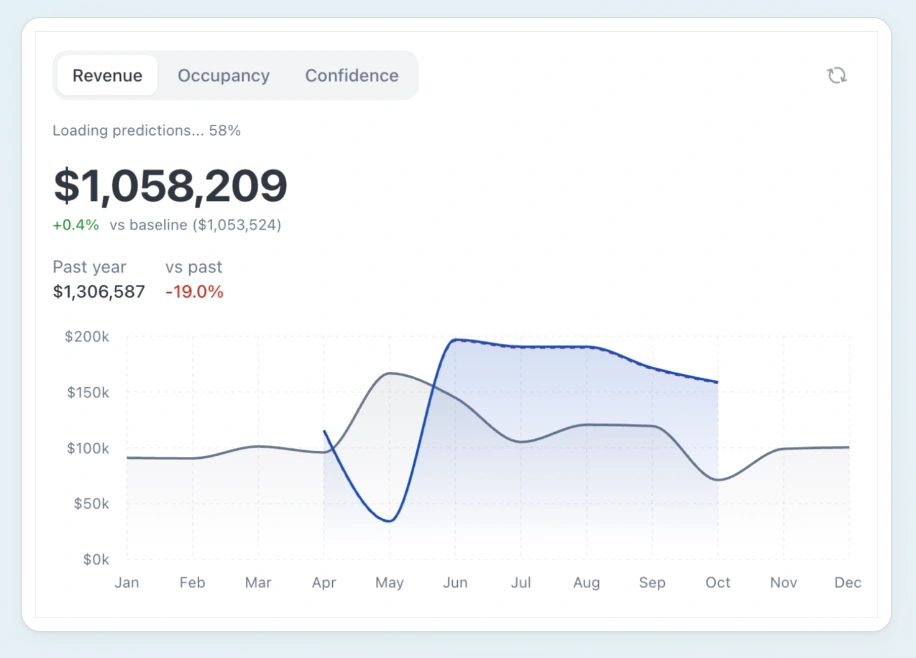Viewport: 916px width, 658px height.
Task: Click the Past year label
Action: (89, 267)
